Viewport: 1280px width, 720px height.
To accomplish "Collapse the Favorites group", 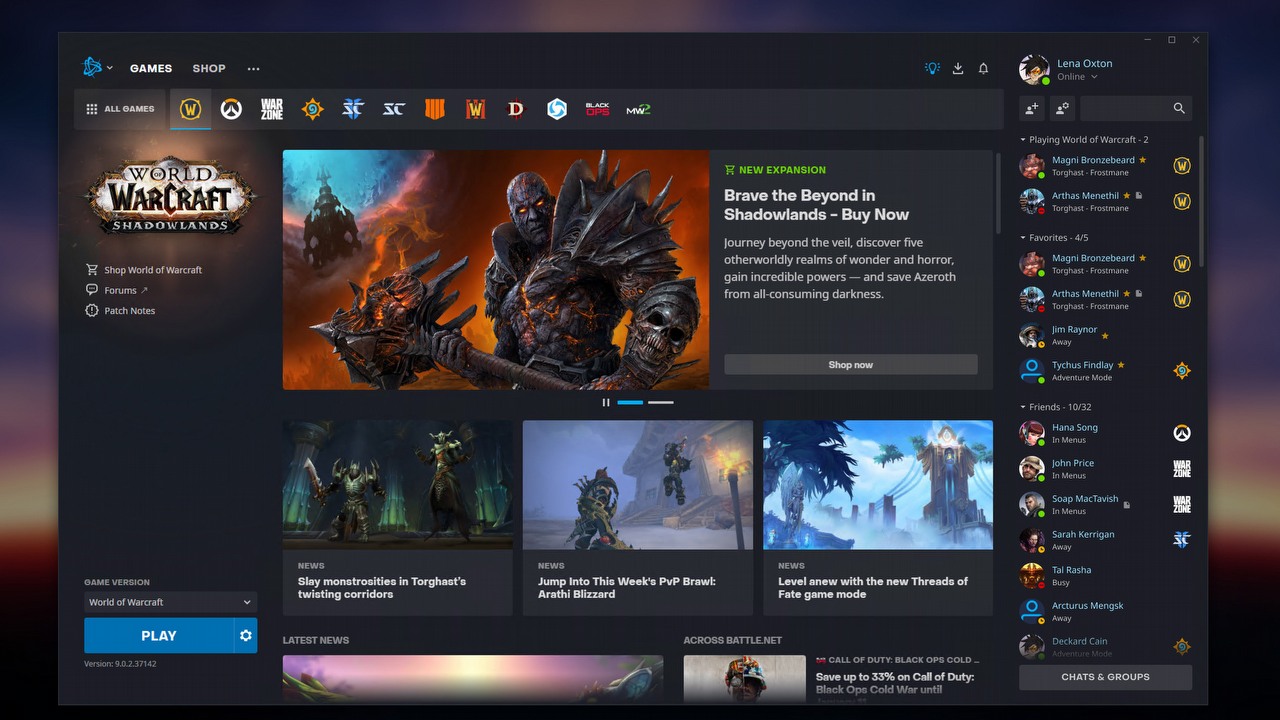I will coord(1054,238).
